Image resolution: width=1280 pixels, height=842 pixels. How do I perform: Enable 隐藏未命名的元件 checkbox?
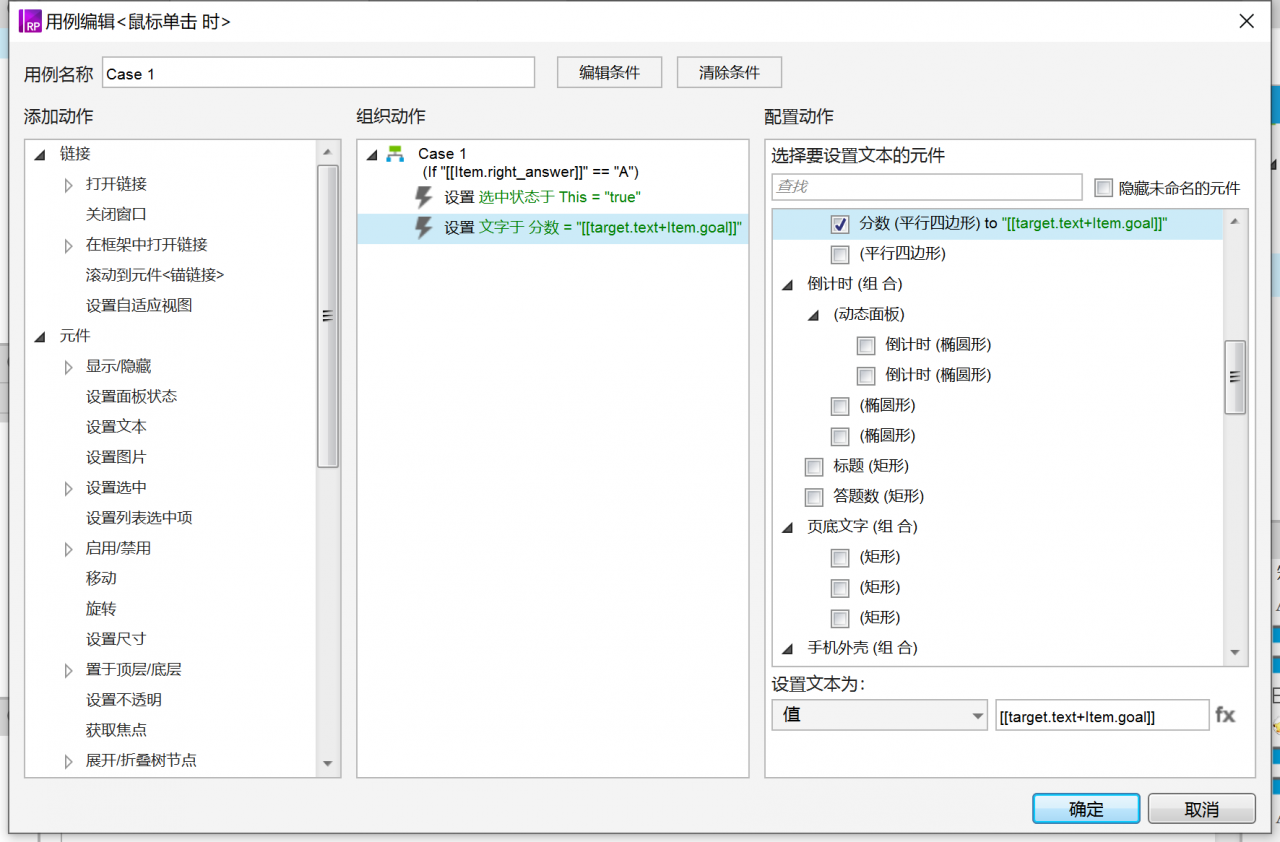pyautogui.click(x=1104, y=188)
